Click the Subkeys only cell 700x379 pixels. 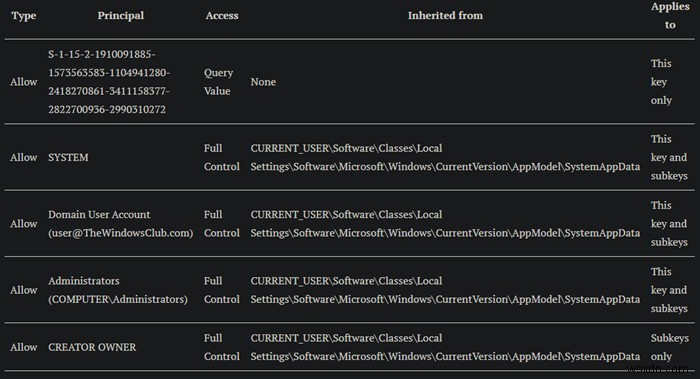point(670,347)
